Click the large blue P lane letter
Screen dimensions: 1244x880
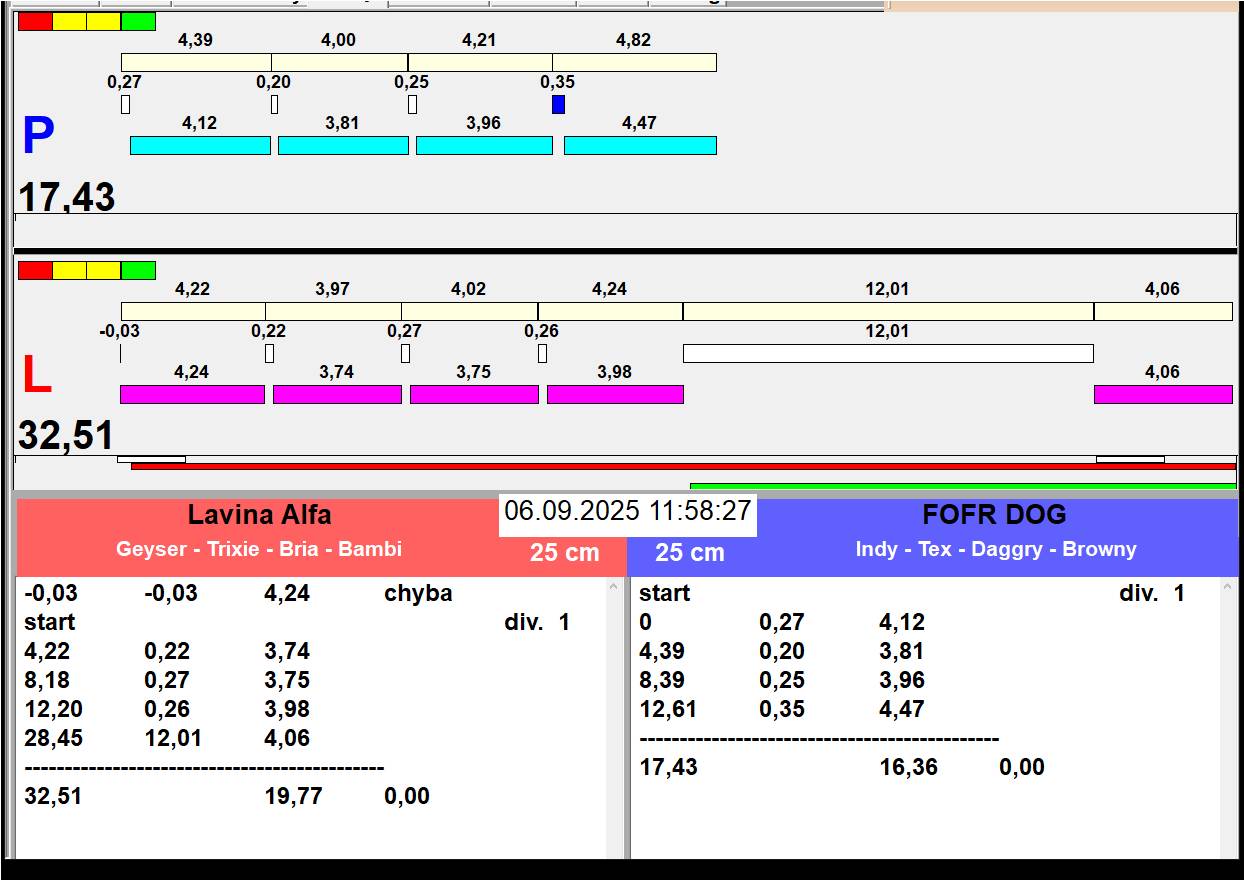click(x=38, y=136)
